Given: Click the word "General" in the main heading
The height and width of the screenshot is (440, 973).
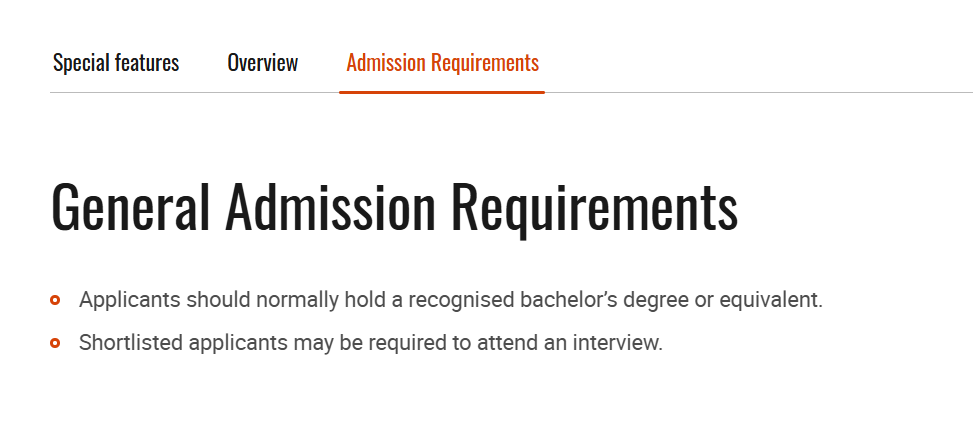Looking at the screenshot, I should click(x=130, y=208).
